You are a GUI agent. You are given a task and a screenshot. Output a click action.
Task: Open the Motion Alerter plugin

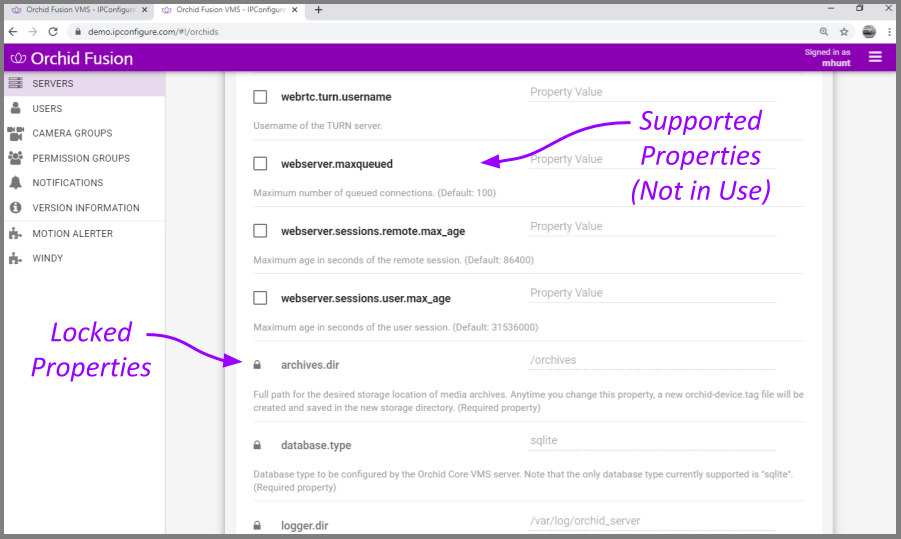click(84, 233)
